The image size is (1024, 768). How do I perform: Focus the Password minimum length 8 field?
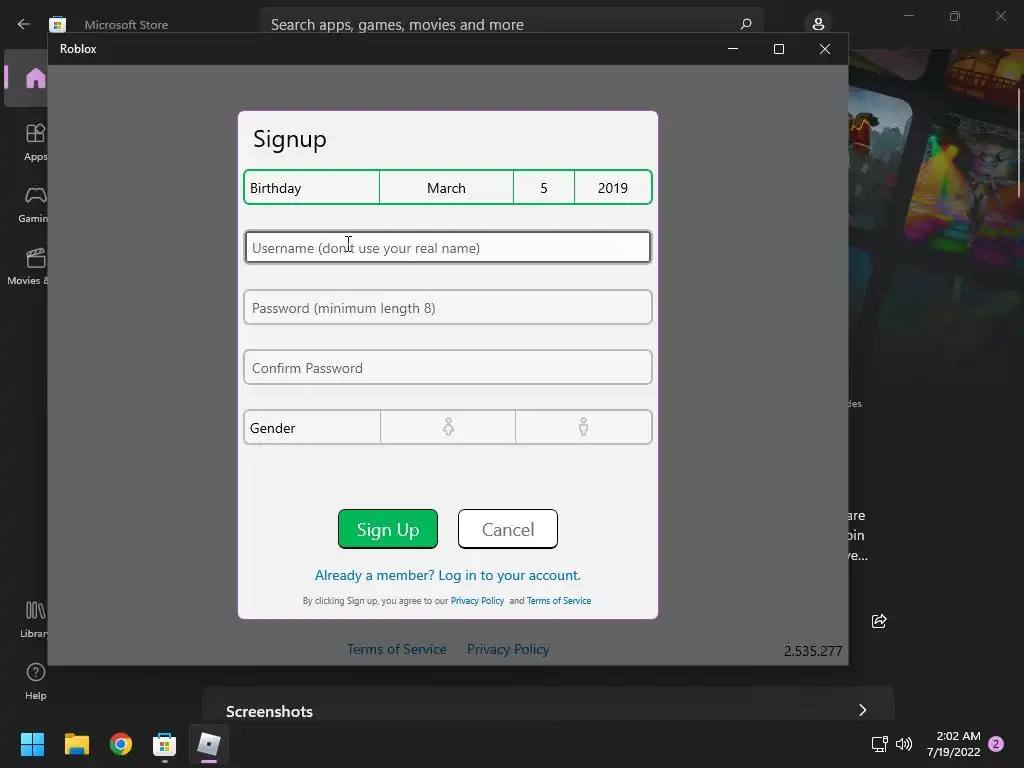click(x=448, y=308)
